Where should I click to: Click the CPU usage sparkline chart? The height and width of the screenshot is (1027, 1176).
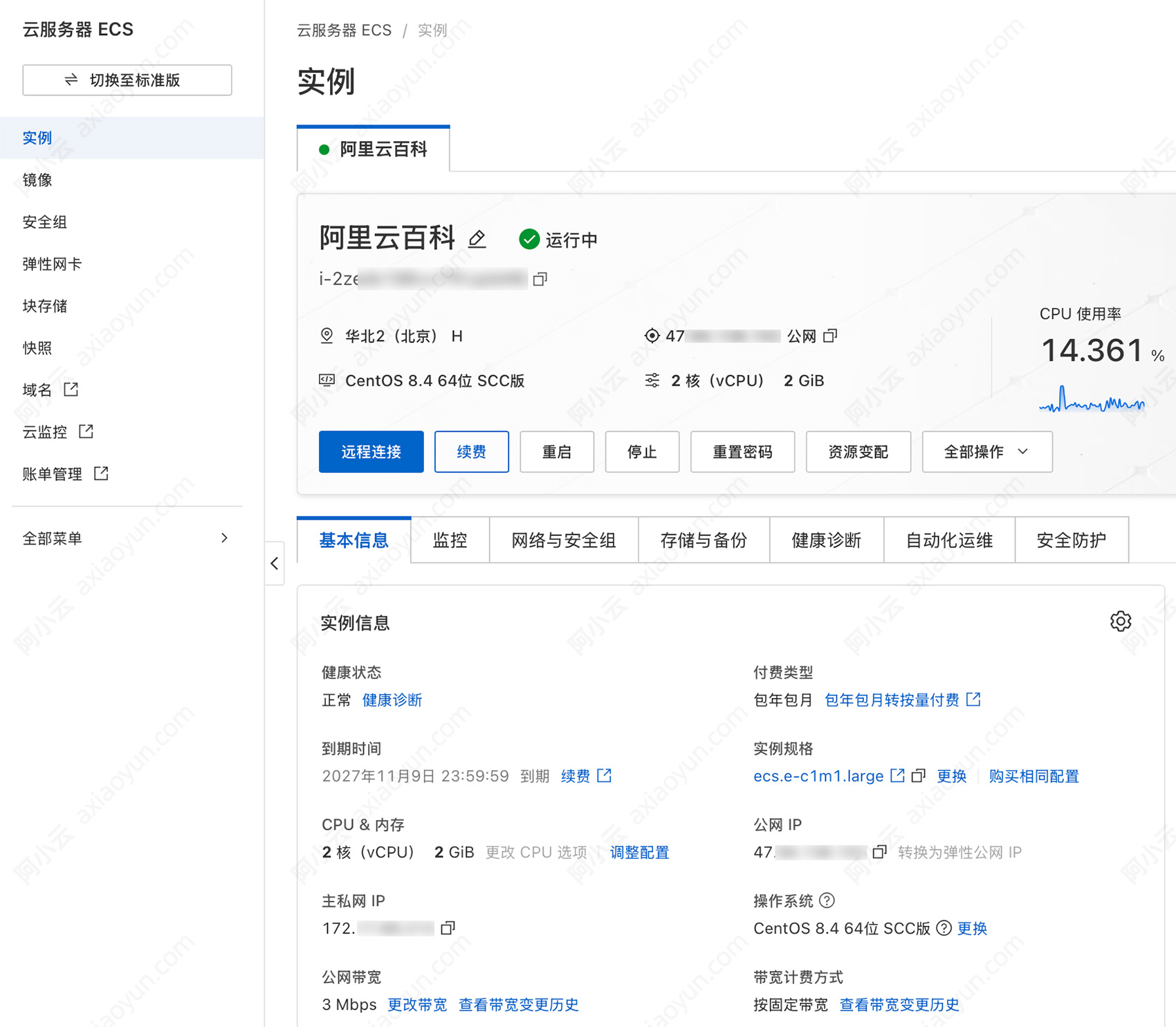click(1092, 399)
